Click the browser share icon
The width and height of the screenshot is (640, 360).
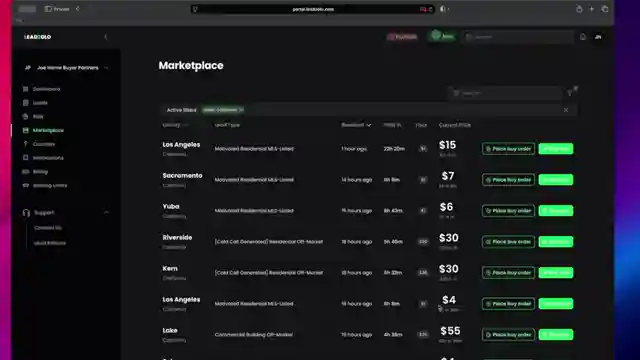(579, 9)
